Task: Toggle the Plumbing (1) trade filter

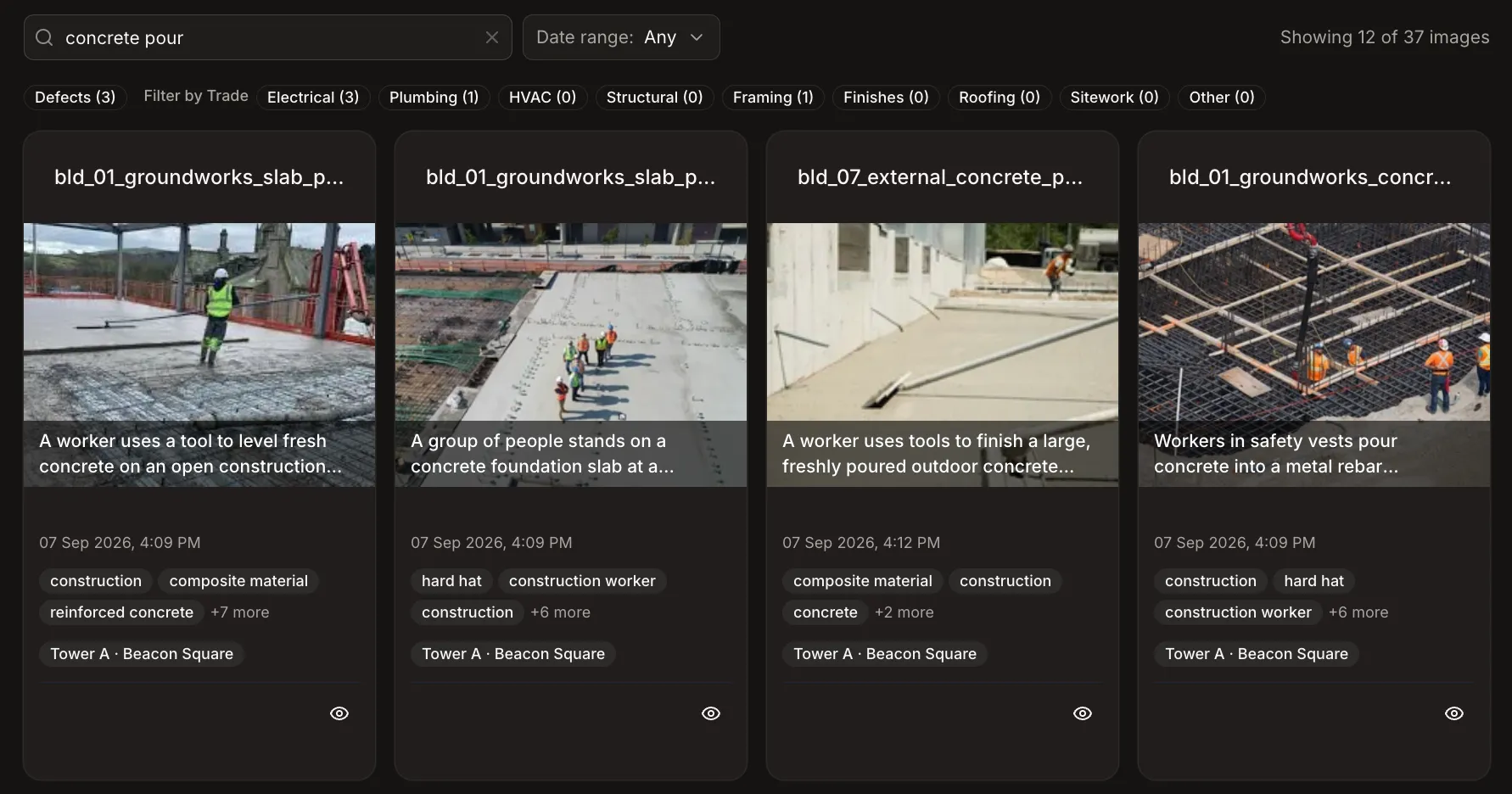Action: coord(434,98)
